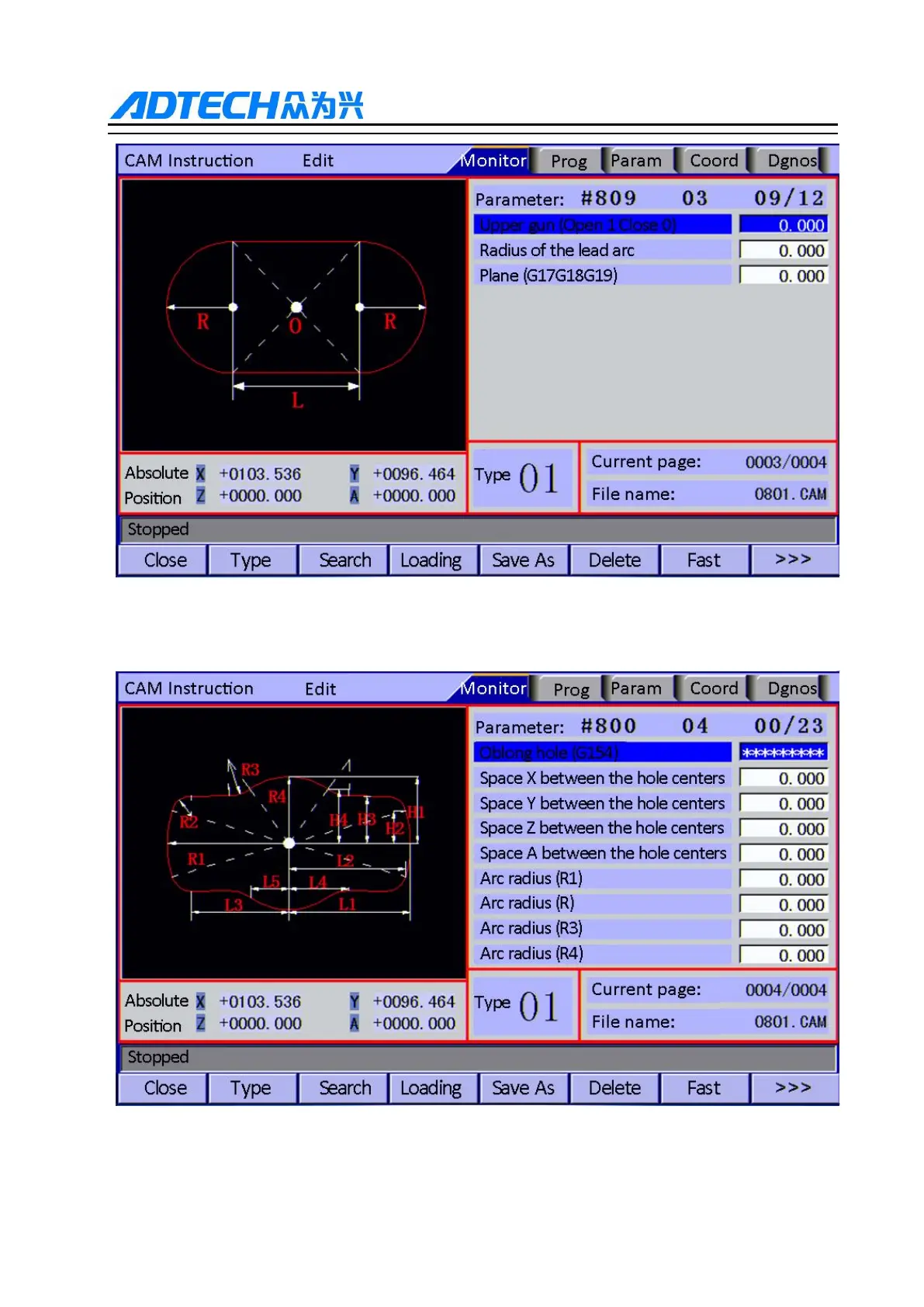
Task: Click Stopped status bar in upper screen
Action: pyautogui.click(x=478, y=529)
